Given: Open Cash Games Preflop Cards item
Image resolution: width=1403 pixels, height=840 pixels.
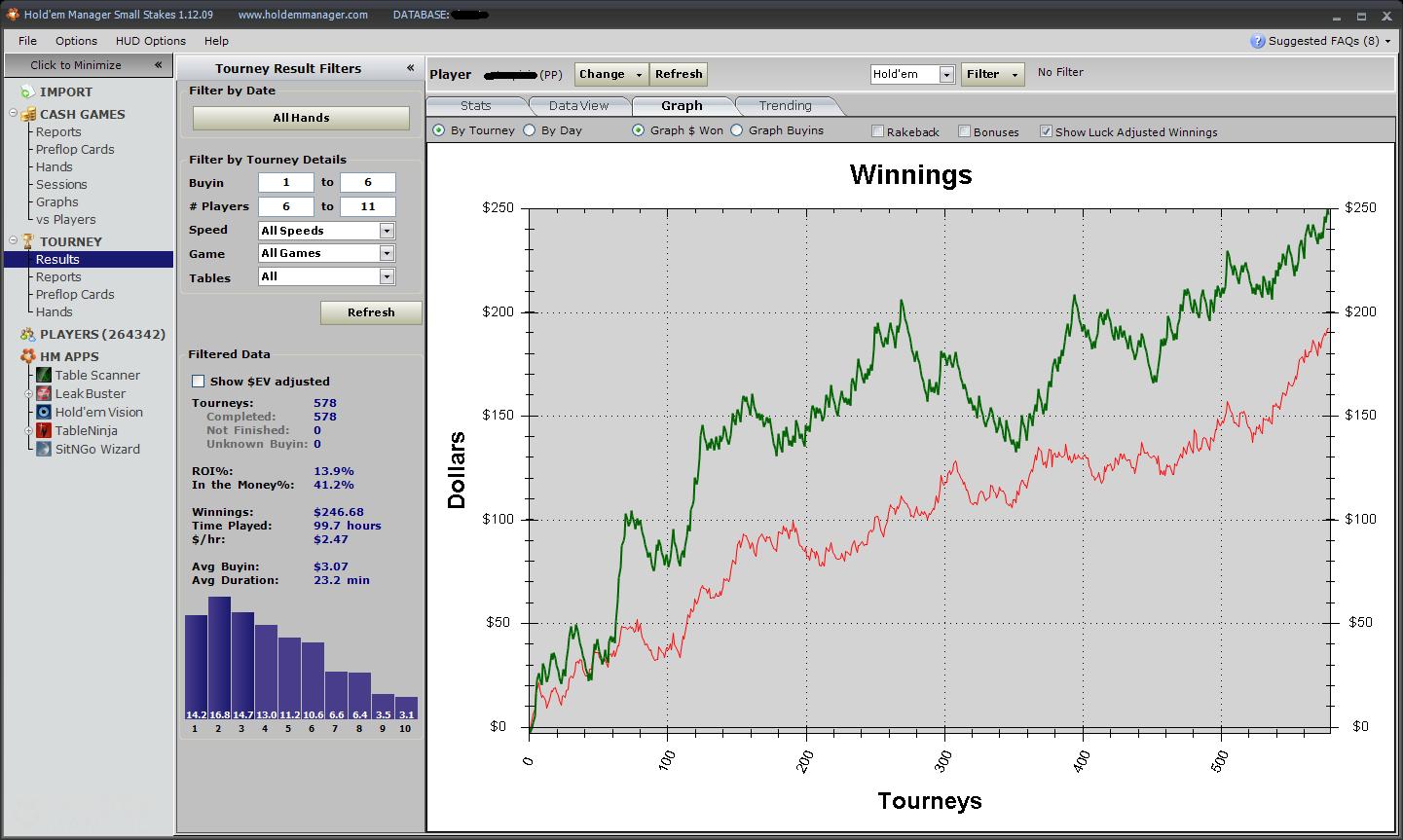Looking at the screenshot, I should point(75,150).
